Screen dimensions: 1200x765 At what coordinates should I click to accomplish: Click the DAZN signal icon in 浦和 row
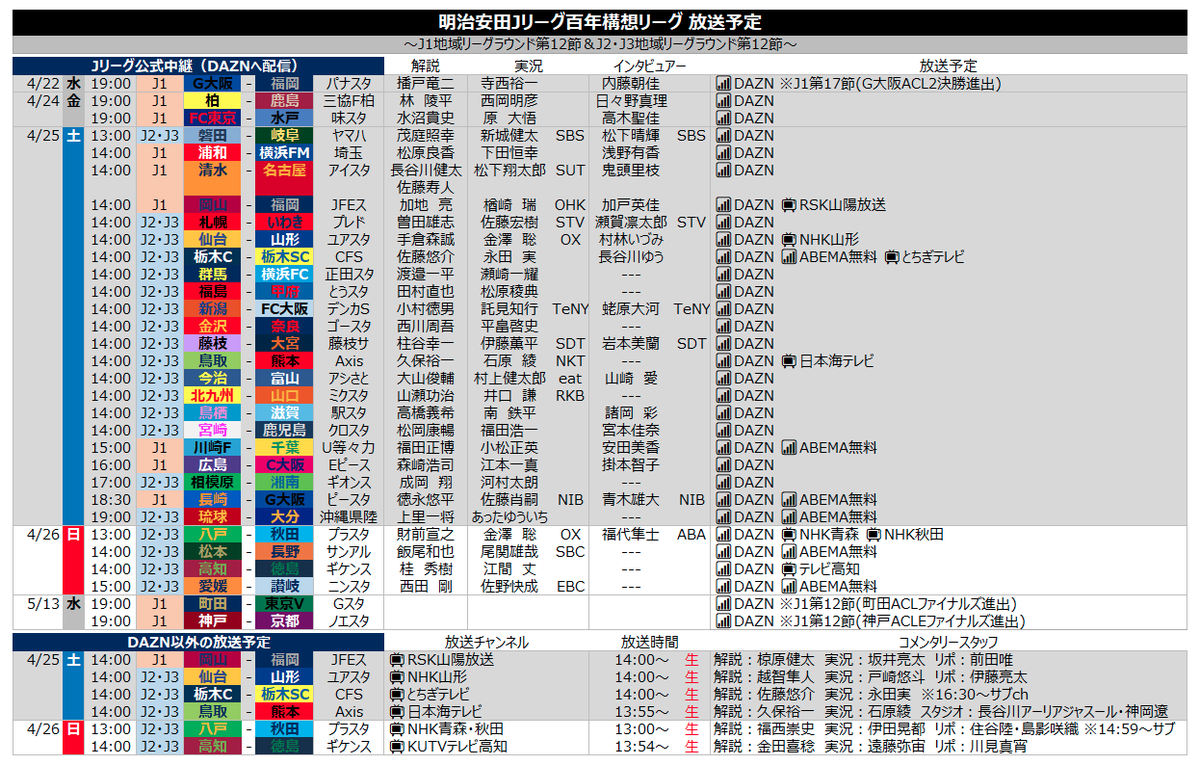724,153
